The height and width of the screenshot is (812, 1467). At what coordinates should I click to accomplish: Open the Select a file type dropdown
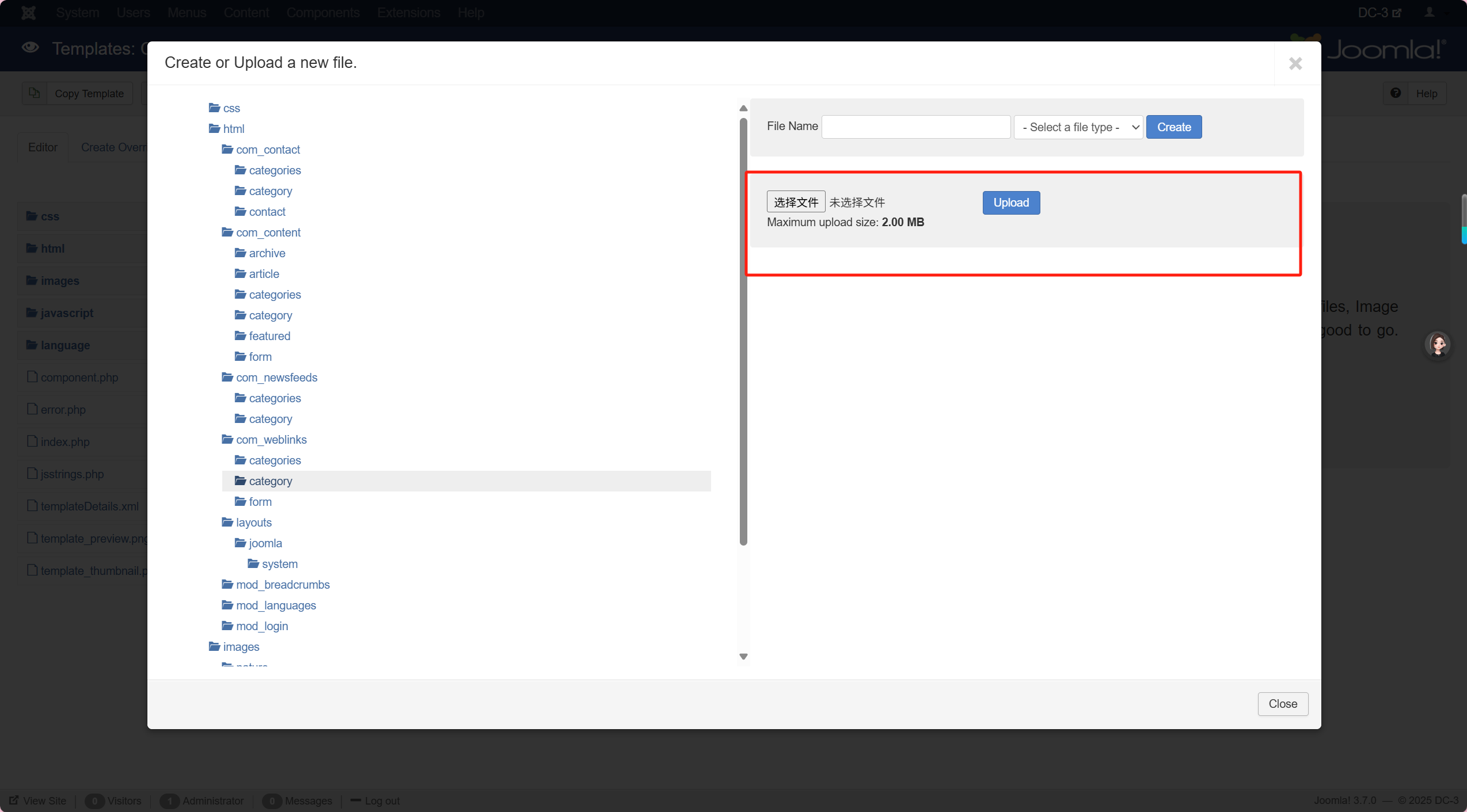click(x=1078, y=127)
